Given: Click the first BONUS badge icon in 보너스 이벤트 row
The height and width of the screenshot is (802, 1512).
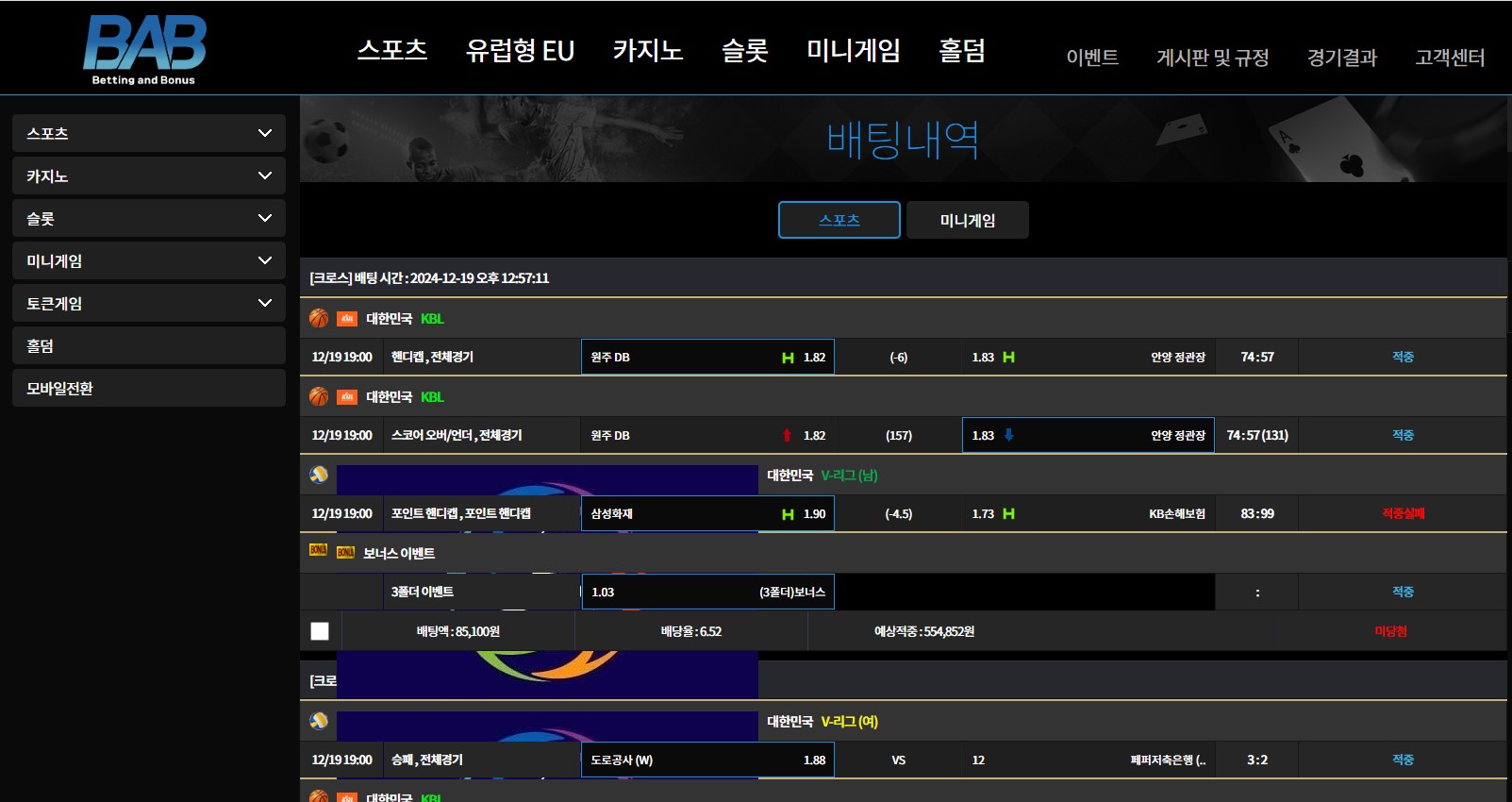Looking at the screenshot, I should pos(319,550).
